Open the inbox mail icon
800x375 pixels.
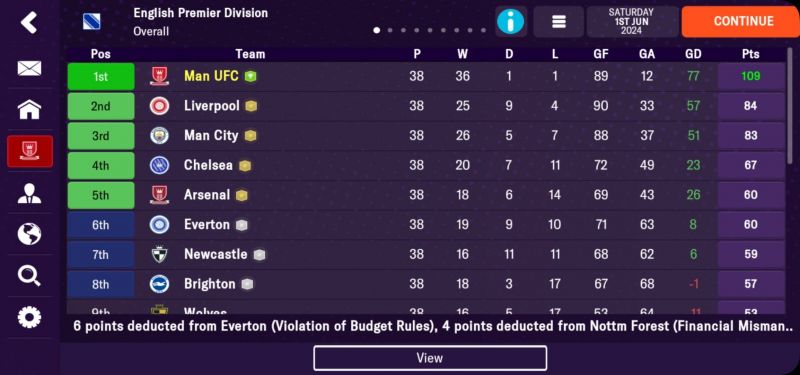[x=29, y=68]
